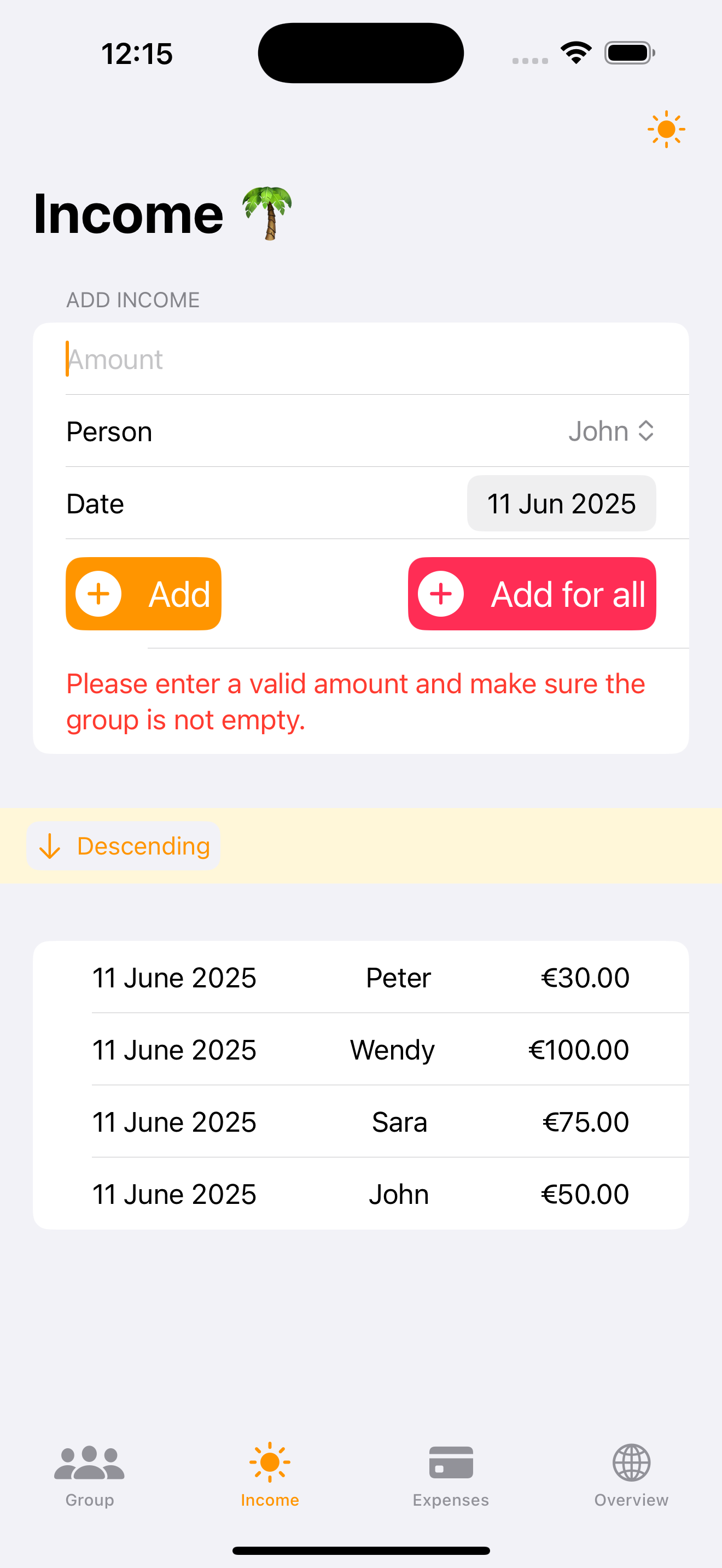Tap the orange Add button label

(x=179, y=594)
